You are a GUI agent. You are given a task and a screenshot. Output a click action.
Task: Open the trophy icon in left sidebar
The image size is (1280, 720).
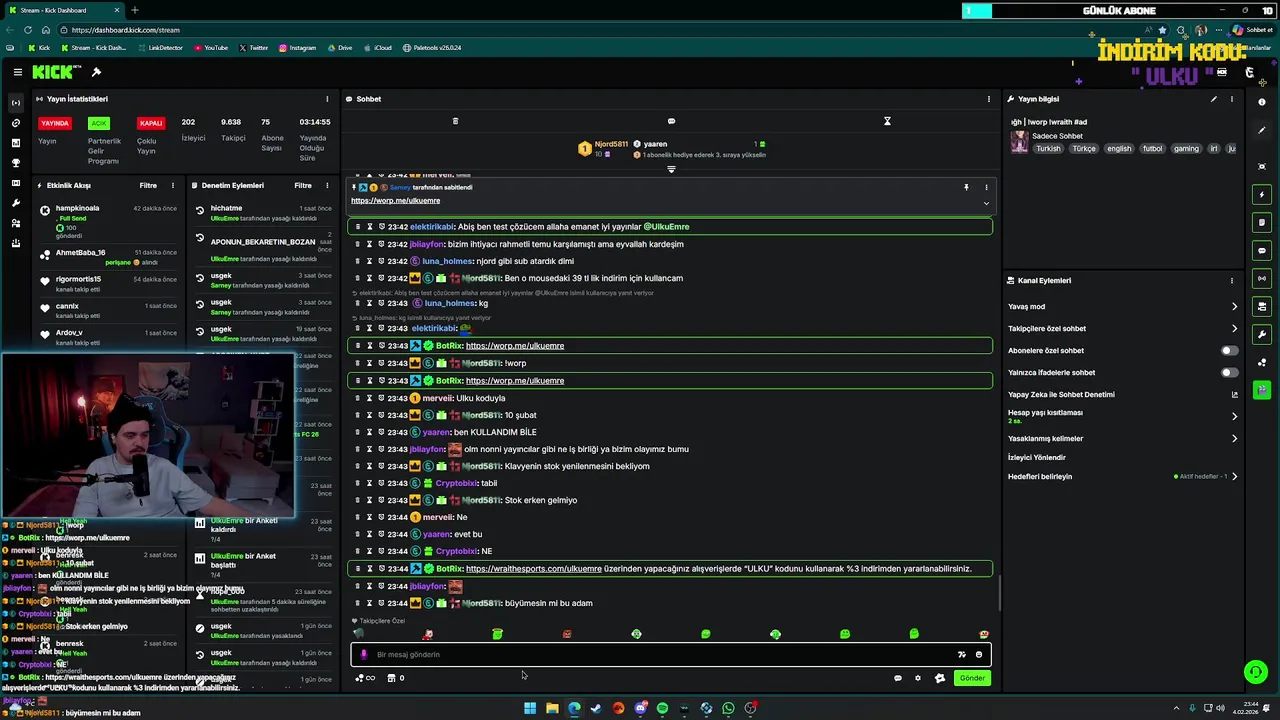(x=15, y=163)
